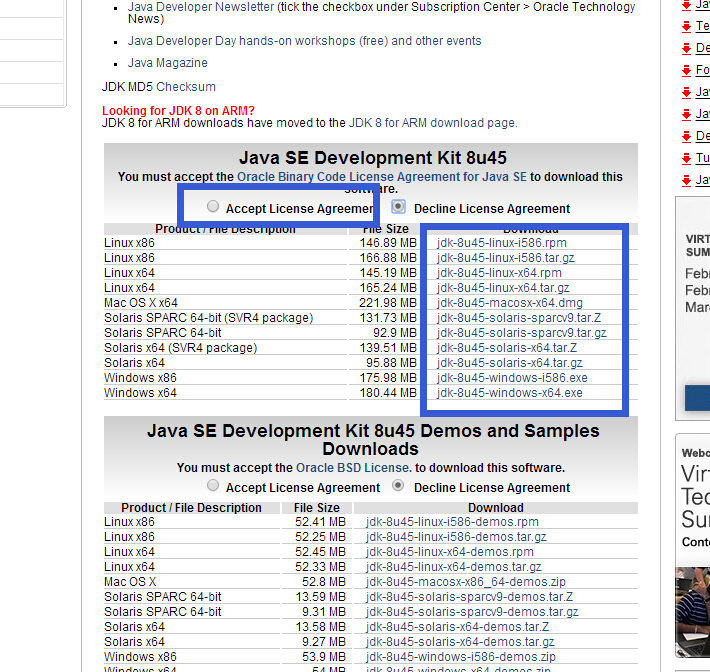
Task: Click the '166.88 MB' file size
Action: tap(388, 258)
